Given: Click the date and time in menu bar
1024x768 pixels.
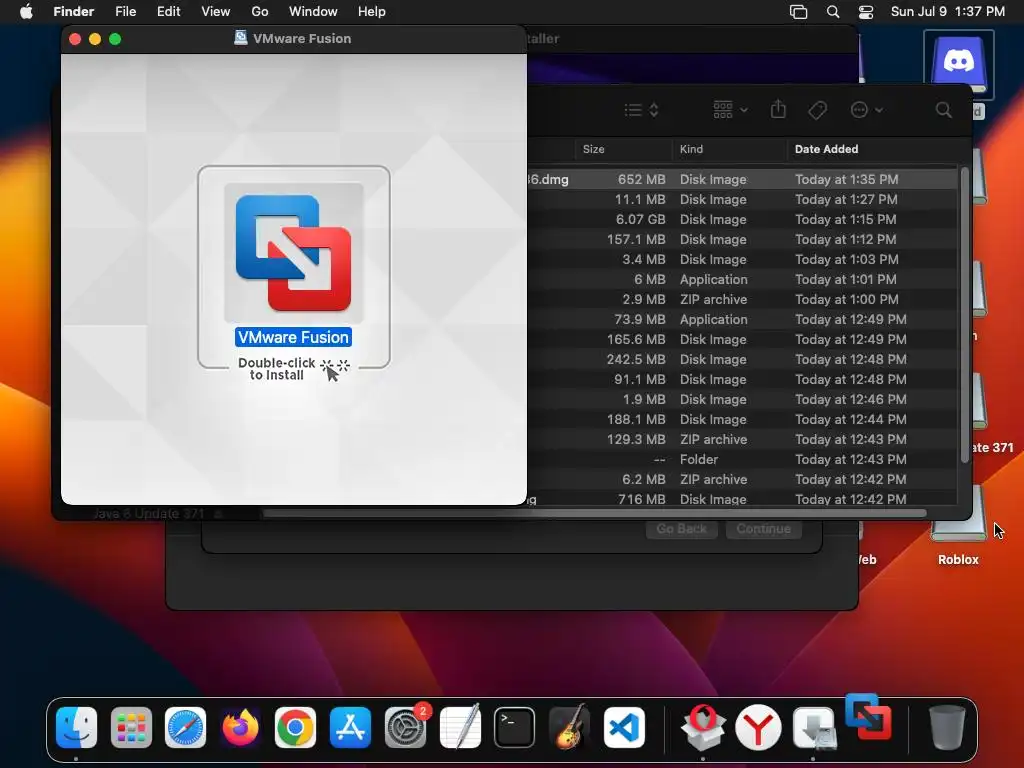Looking at the screenshot, I should click(x=948, y=11).
